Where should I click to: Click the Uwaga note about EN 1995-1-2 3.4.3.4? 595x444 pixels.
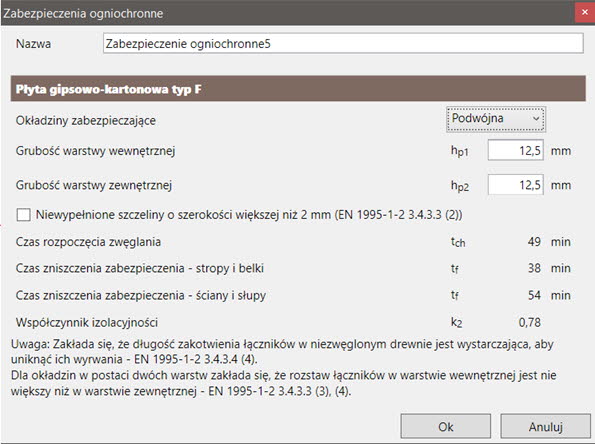[282, 352]
